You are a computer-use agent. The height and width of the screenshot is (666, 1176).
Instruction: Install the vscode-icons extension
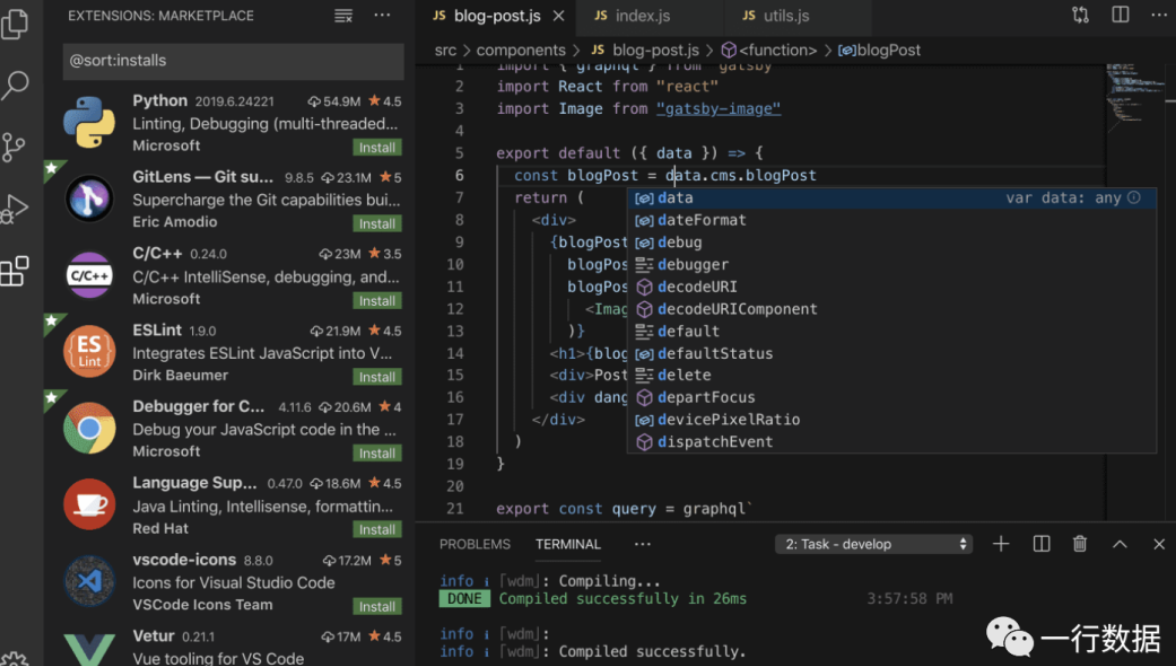[377, 606]
